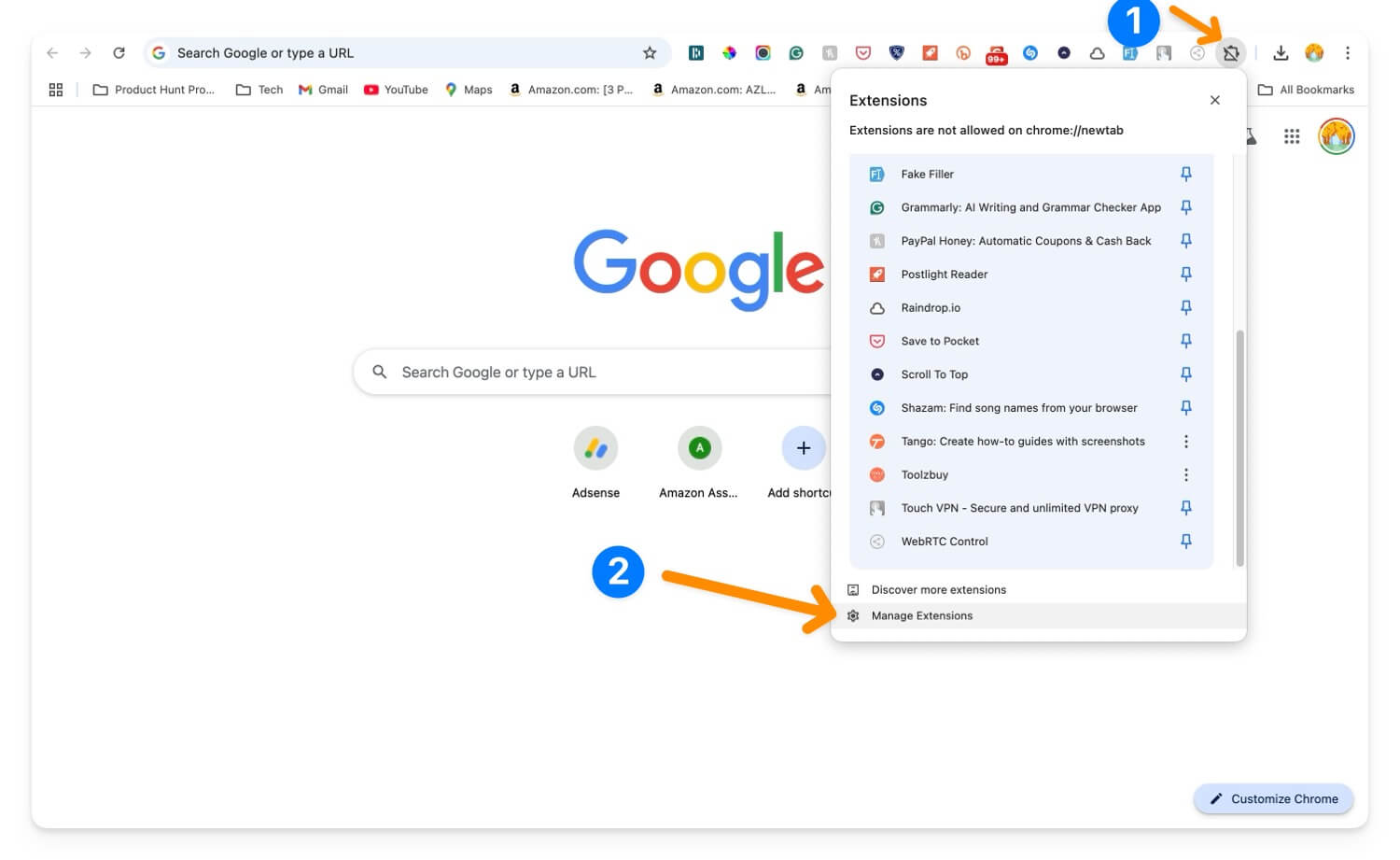Click the color wheel extension icon
The height and width of the screenshot is (860, 1400).
729,53
